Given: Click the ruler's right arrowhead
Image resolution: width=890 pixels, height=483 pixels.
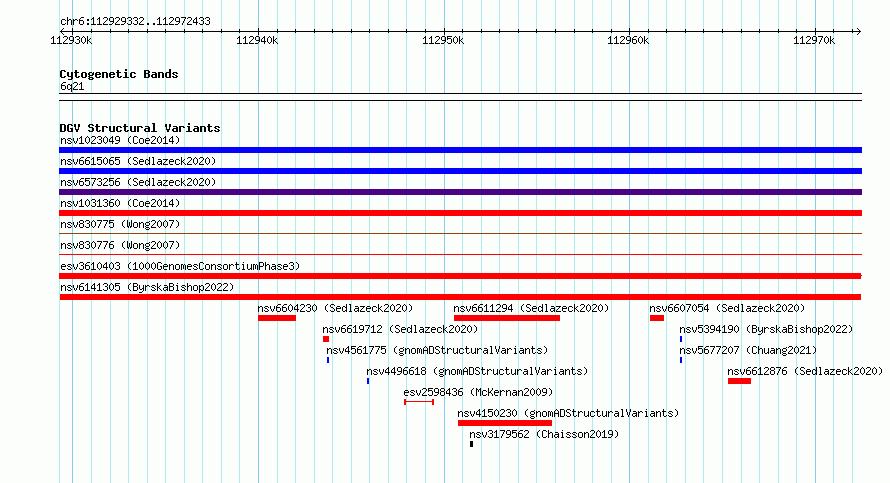Looking at the screenshot, I should [858, 31].
